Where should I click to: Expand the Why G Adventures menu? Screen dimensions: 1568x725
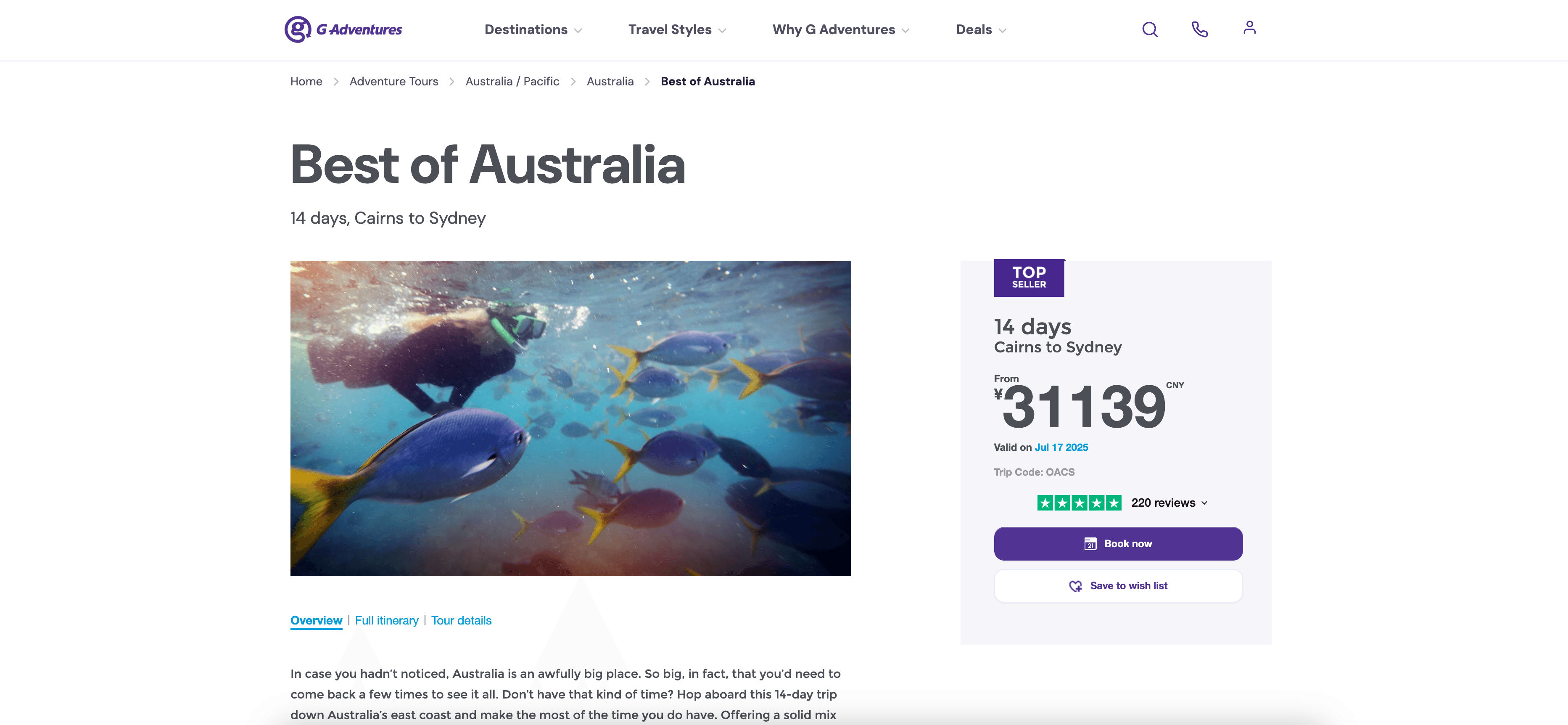pos(841,30)
